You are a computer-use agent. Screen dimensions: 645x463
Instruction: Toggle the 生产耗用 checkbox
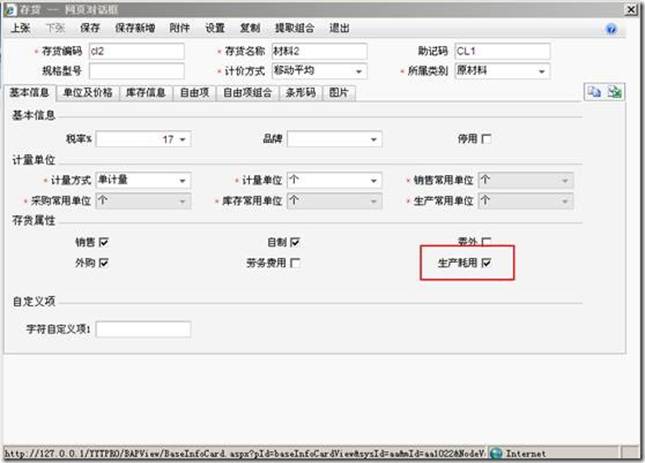coord(487,263)
